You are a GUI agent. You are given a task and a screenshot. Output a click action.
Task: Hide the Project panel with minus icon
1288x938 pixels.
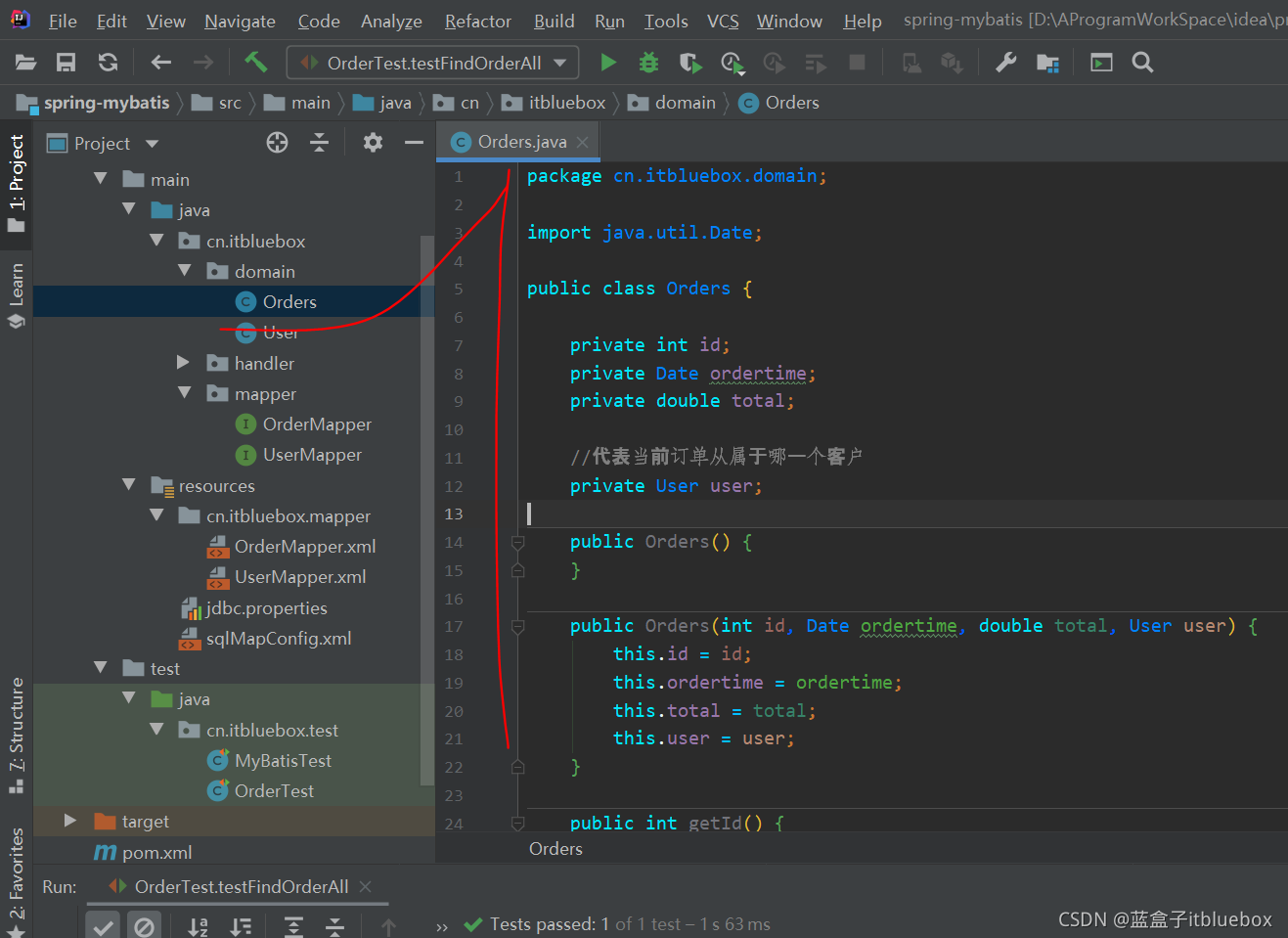[414, 143]
